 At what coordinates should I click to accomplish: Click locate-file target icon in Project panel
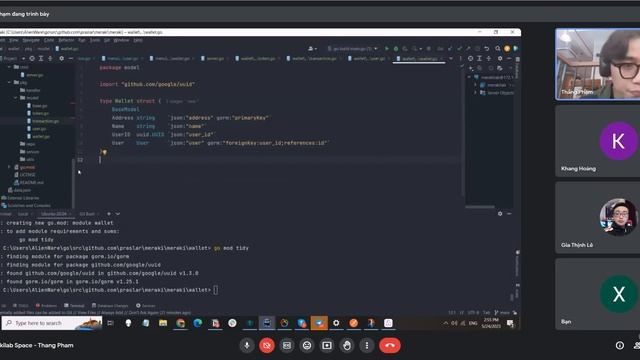click(32, 58)
